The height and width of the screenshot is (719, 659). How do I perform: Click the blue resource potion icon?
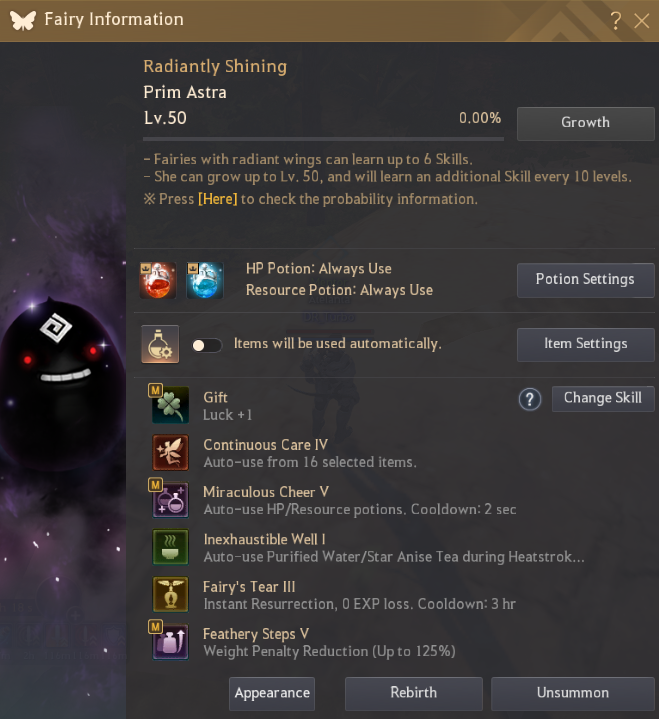click(x=205, y=280)
